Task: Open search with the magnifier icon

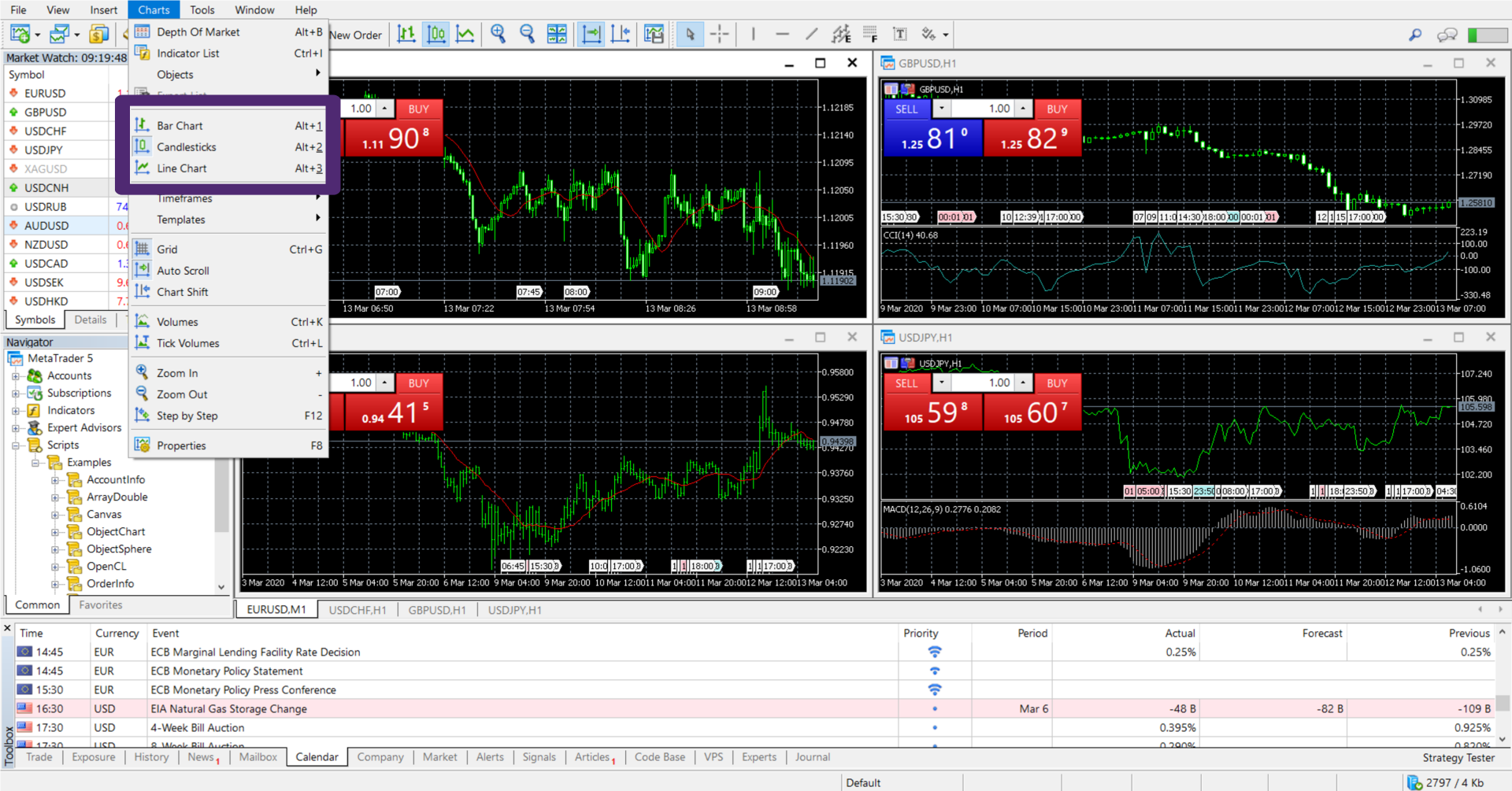Action: [1415, 35]
